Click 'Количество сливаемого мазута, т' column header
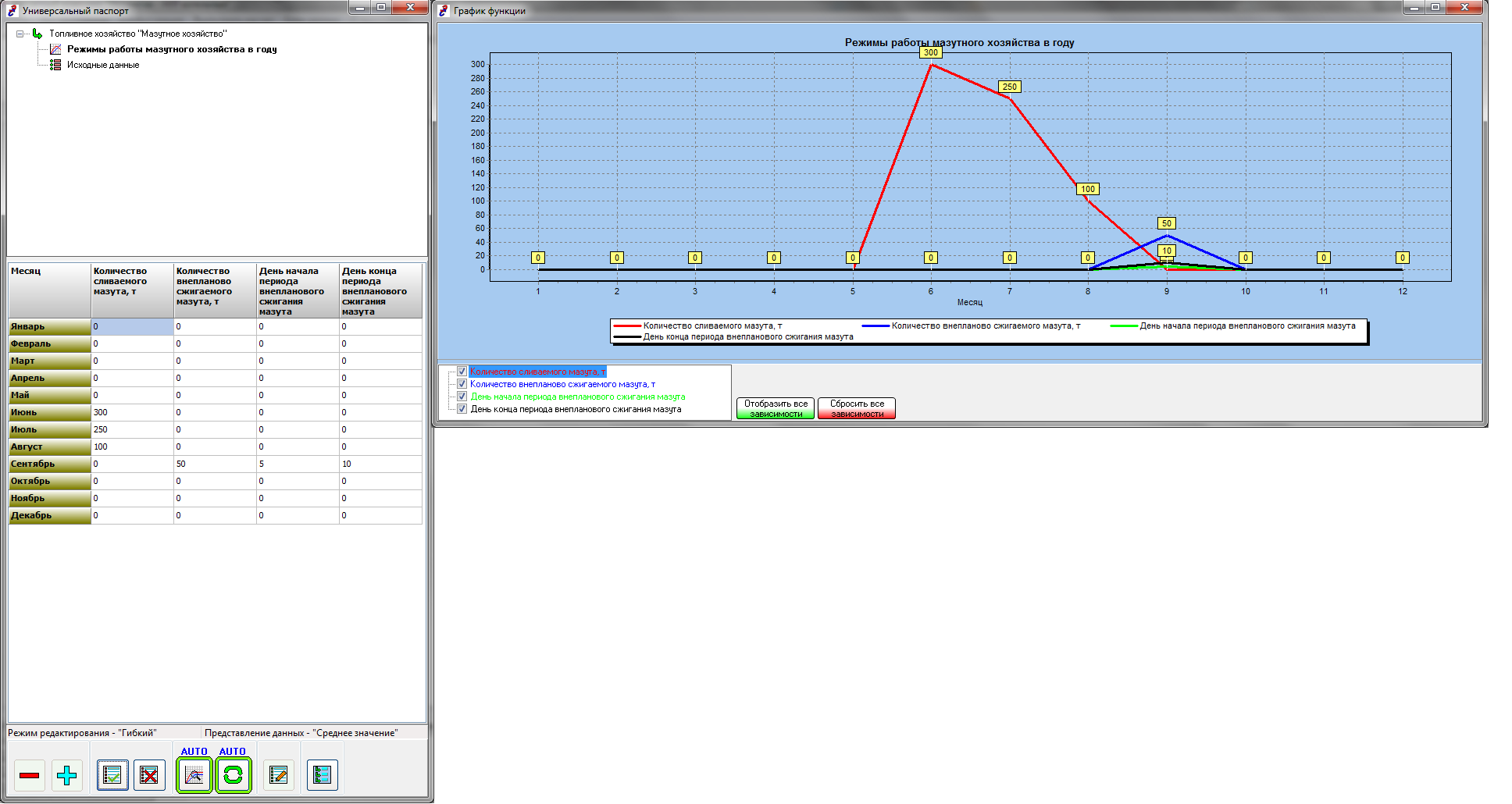 132,290
